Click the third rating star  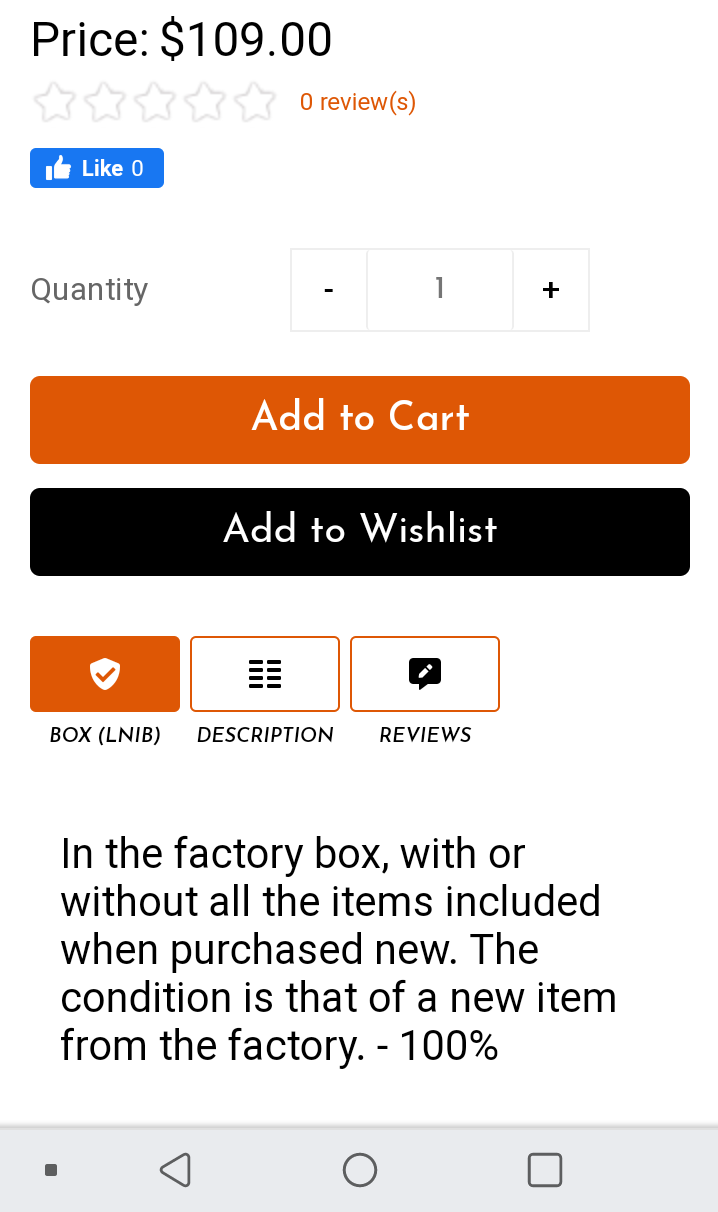tap(155, 102)
